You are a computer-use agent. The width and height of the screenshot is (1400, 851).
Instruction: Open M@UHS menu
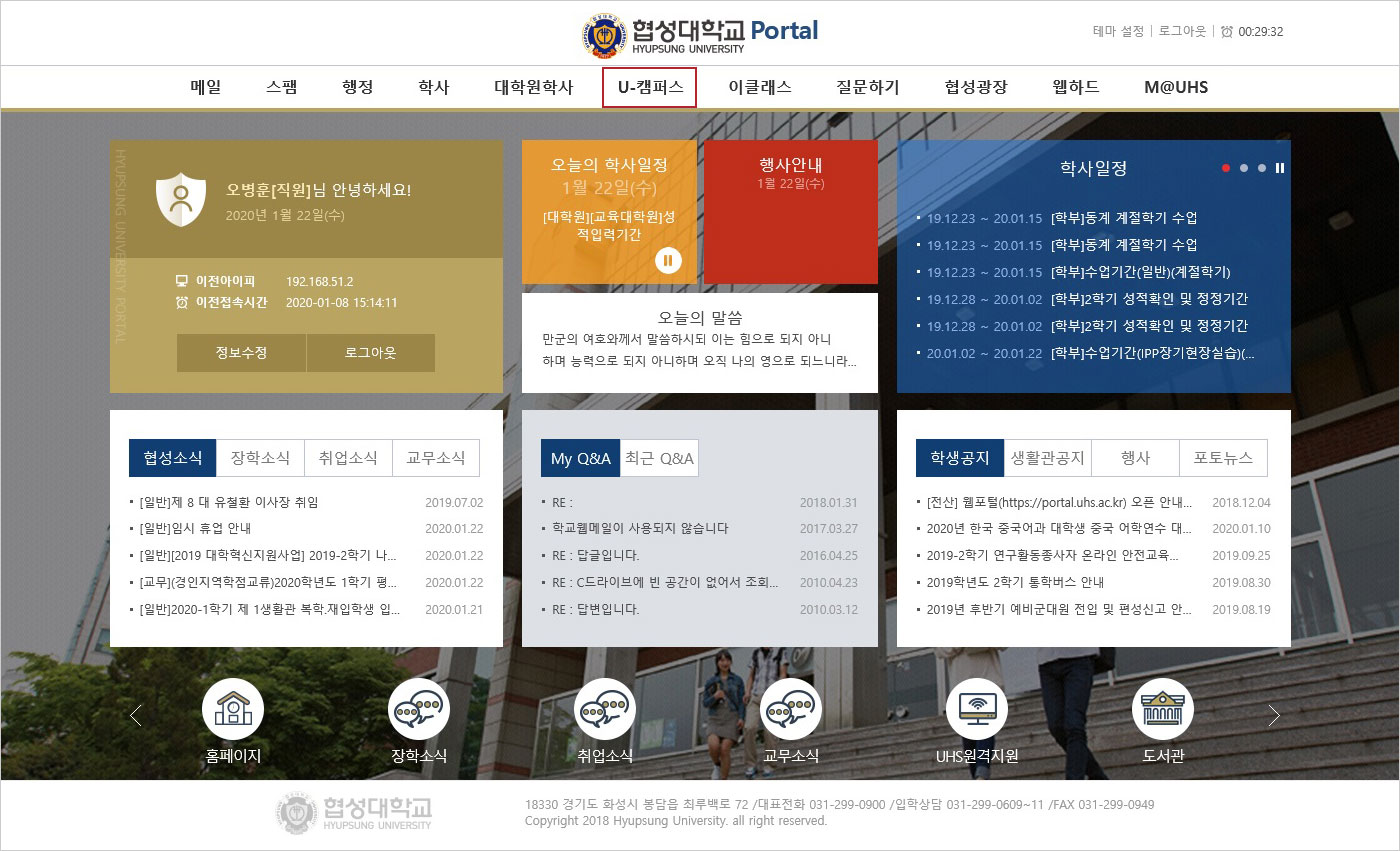1176,87
